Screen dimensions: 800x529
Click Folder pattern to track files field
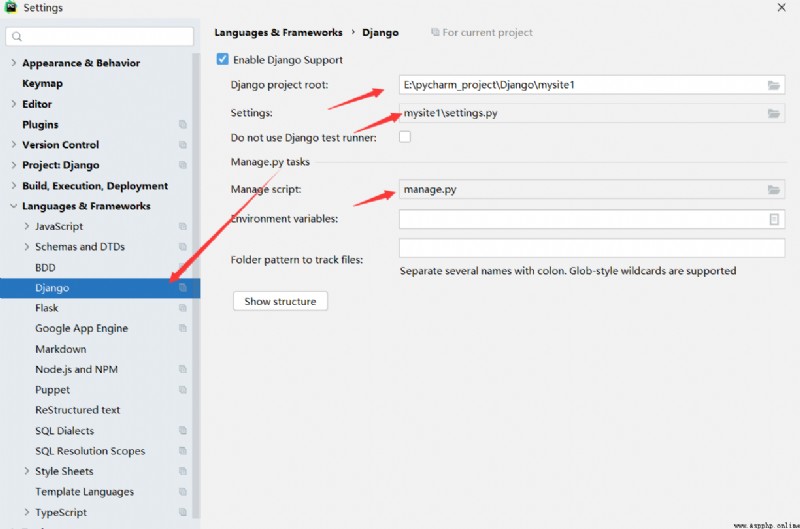tap(592, 248)
